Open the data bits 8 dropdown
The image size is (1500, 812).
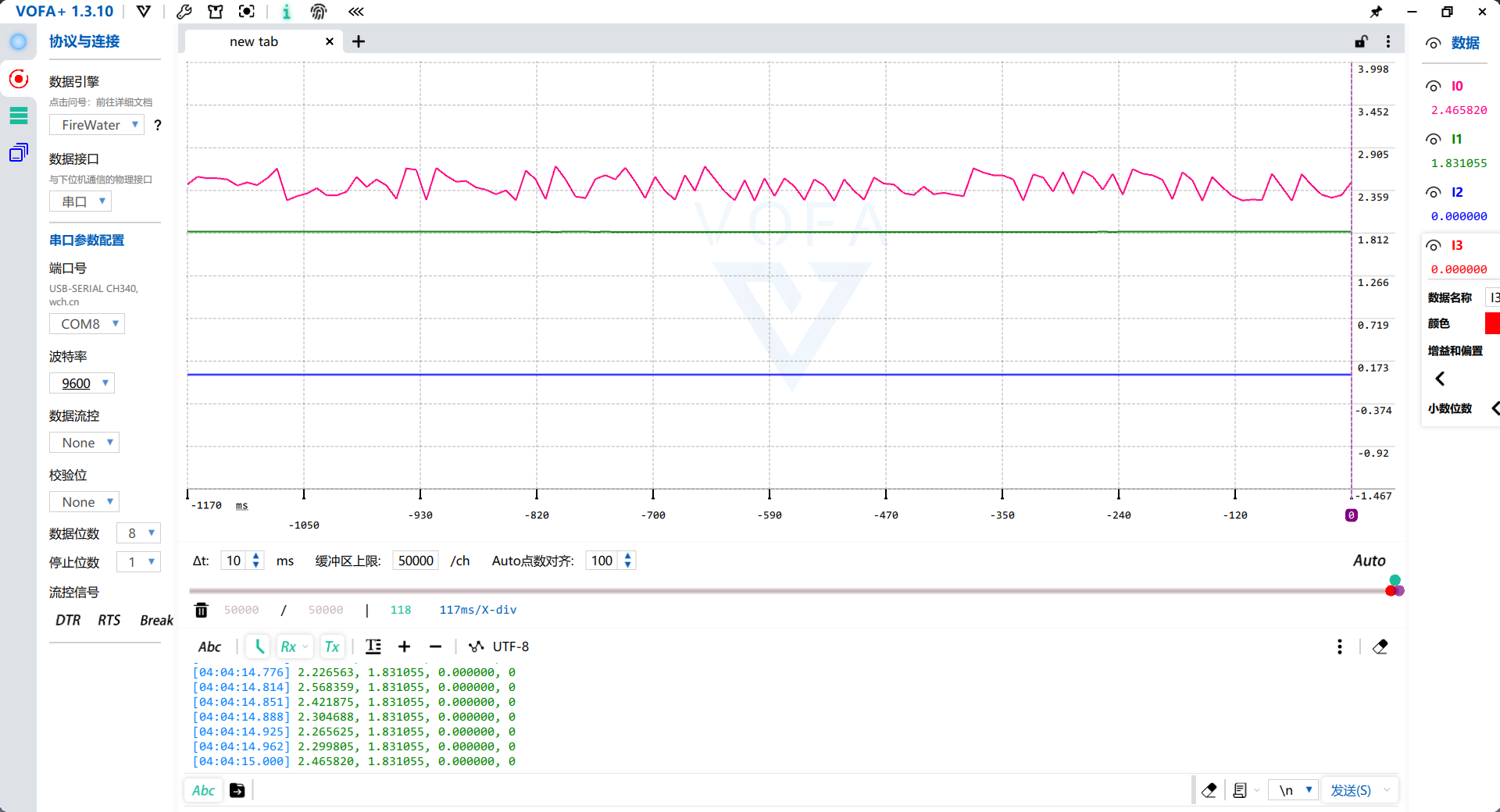(x=138, y=533)
